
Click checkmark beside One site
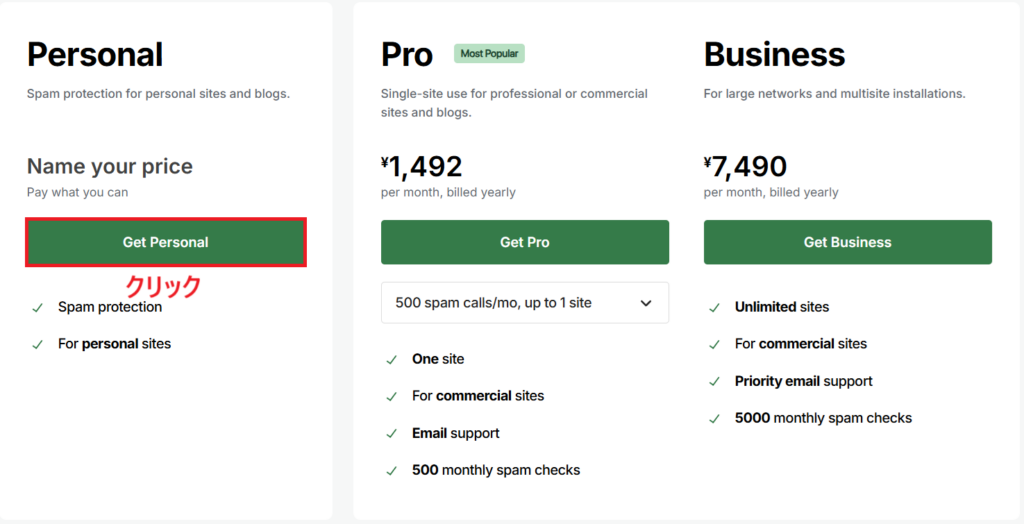pos(391,360)
